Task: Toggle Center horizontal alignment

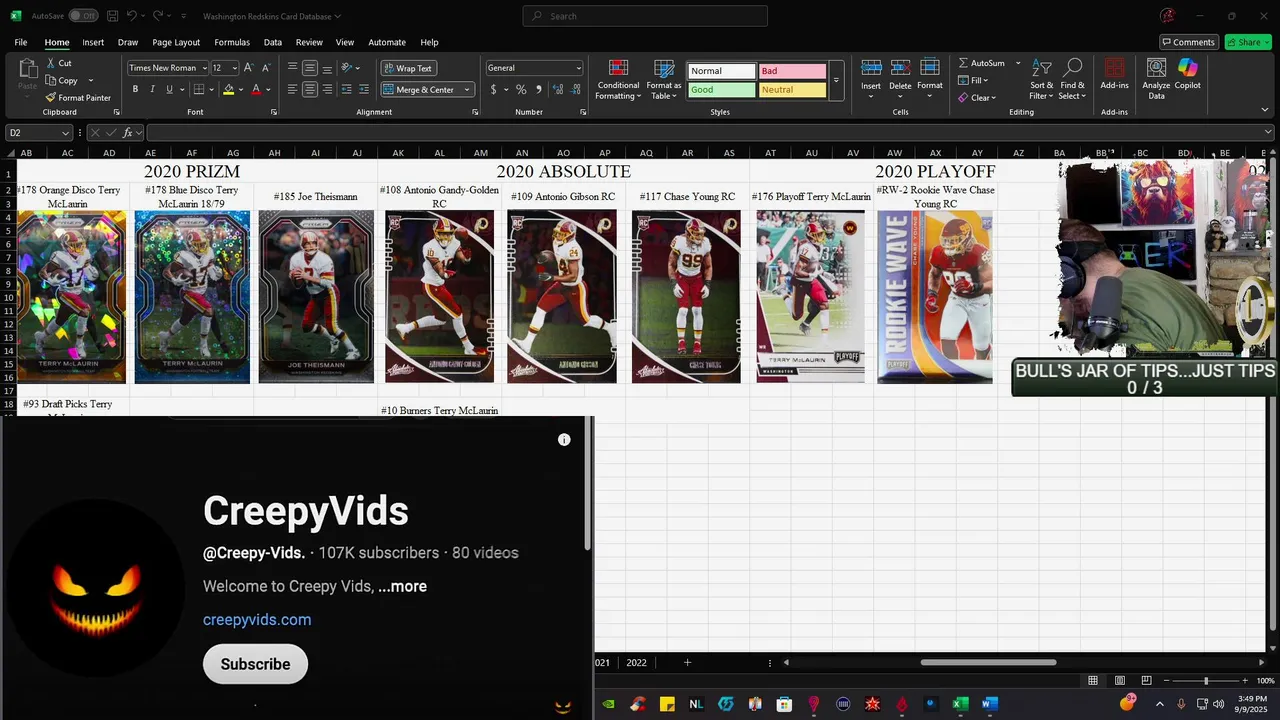Action: pyautogui.click(x=310, y=90)
